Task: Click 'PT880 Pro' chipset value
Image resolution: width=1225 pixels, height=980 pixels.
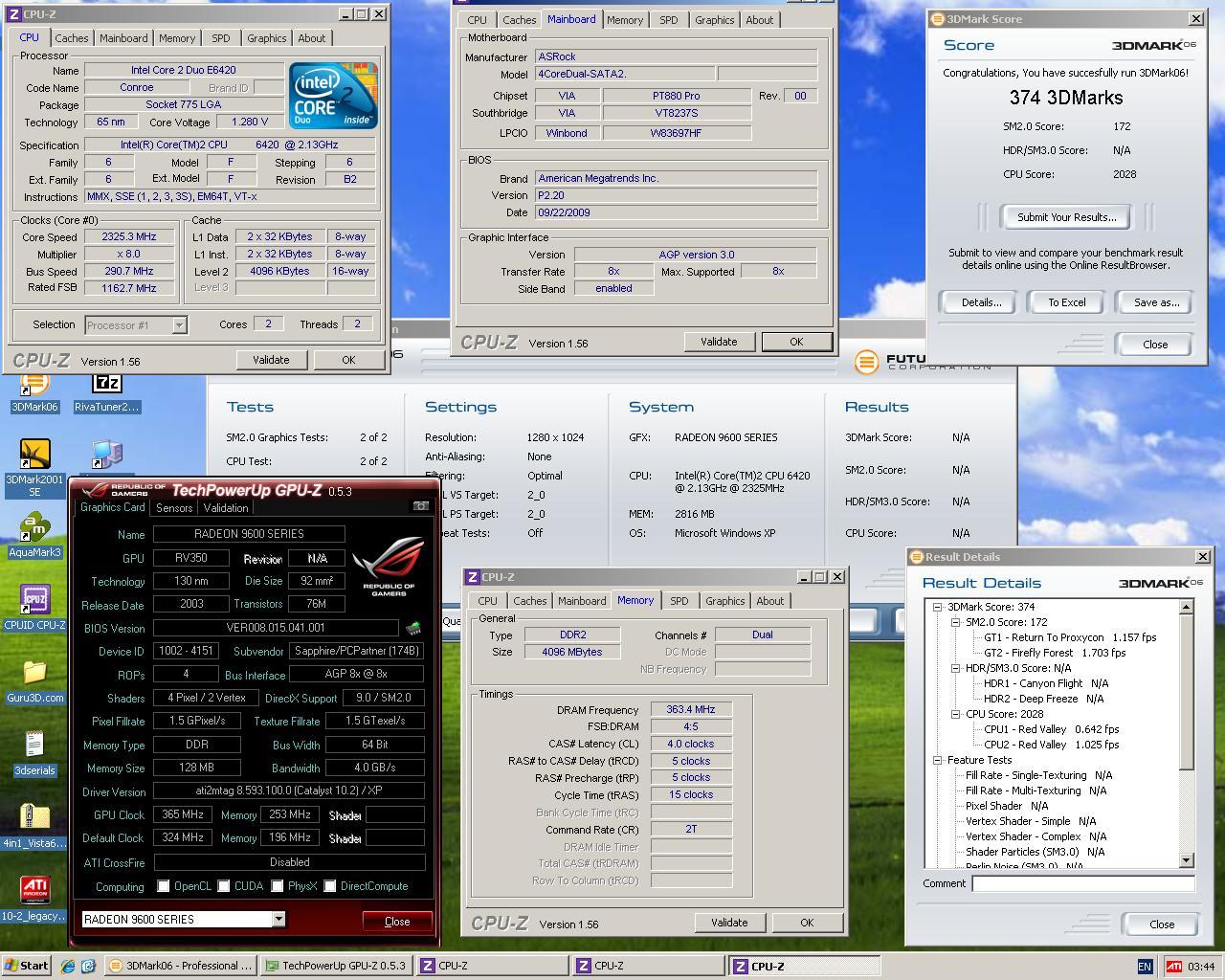Action: tap(677, 96)
